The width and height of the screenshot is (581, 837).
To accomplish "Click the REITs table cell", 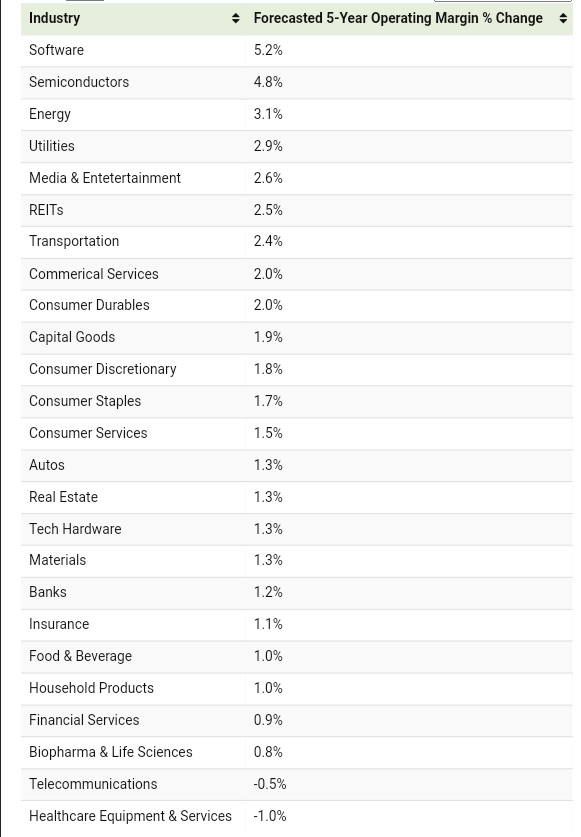I will click(134, 210).
